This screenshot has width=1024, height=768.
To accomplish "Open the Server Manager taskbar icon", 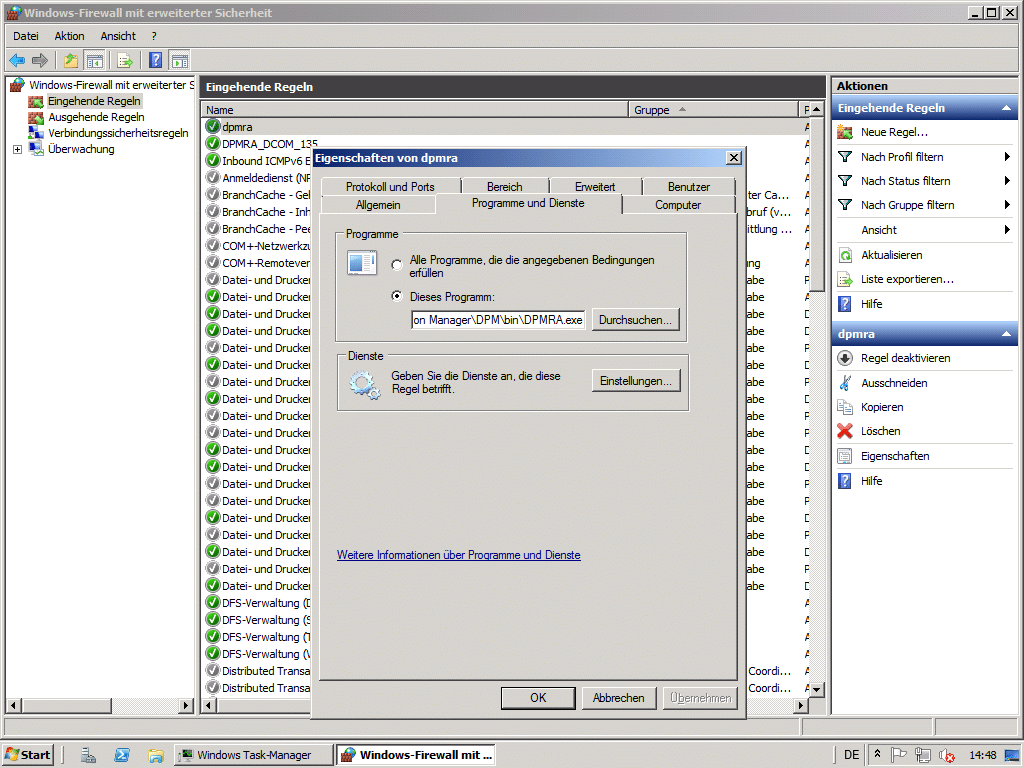I will click(x=88, y=755).
